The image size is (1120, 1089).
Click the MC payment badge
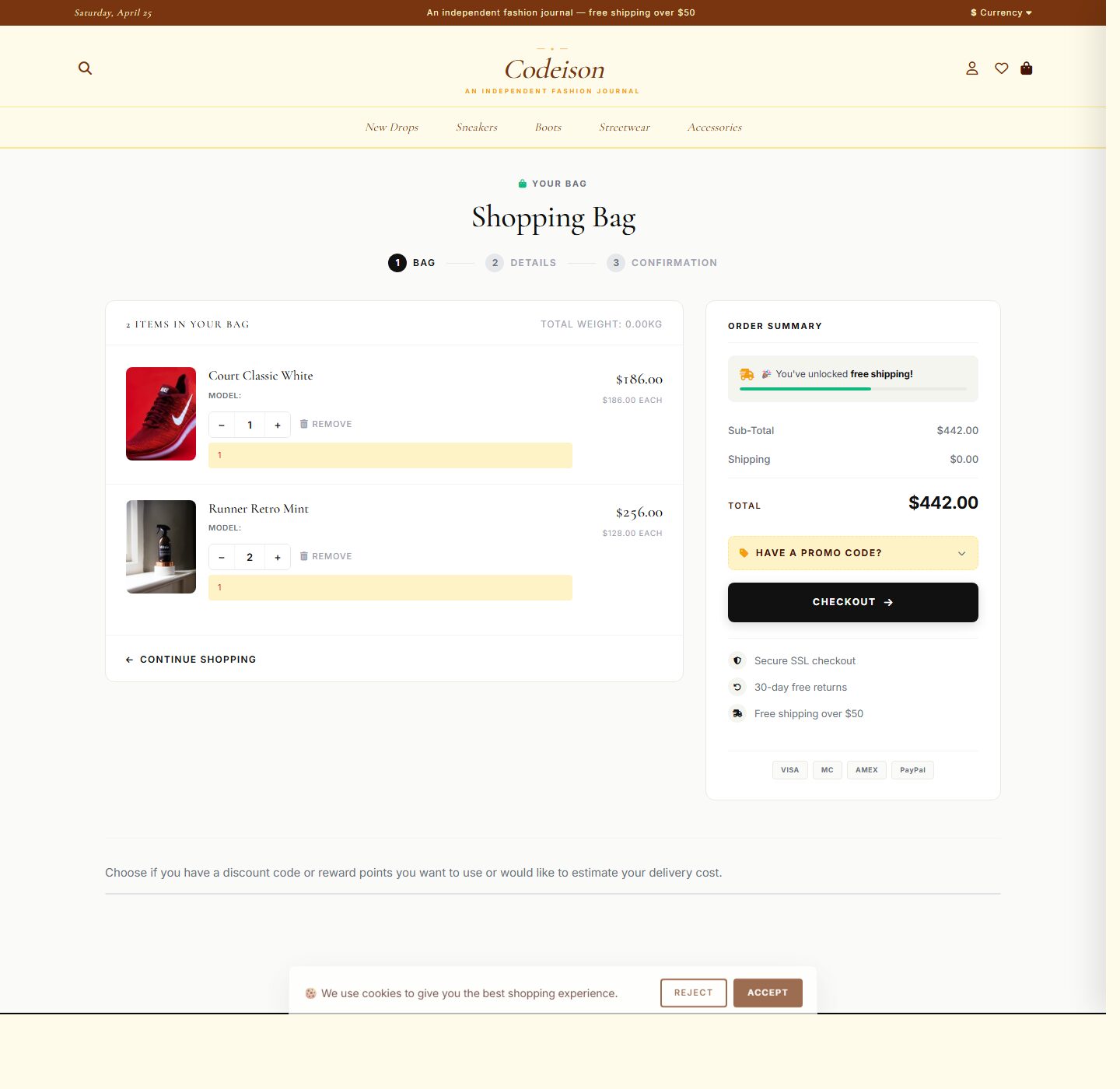click(x=828, y=770)
